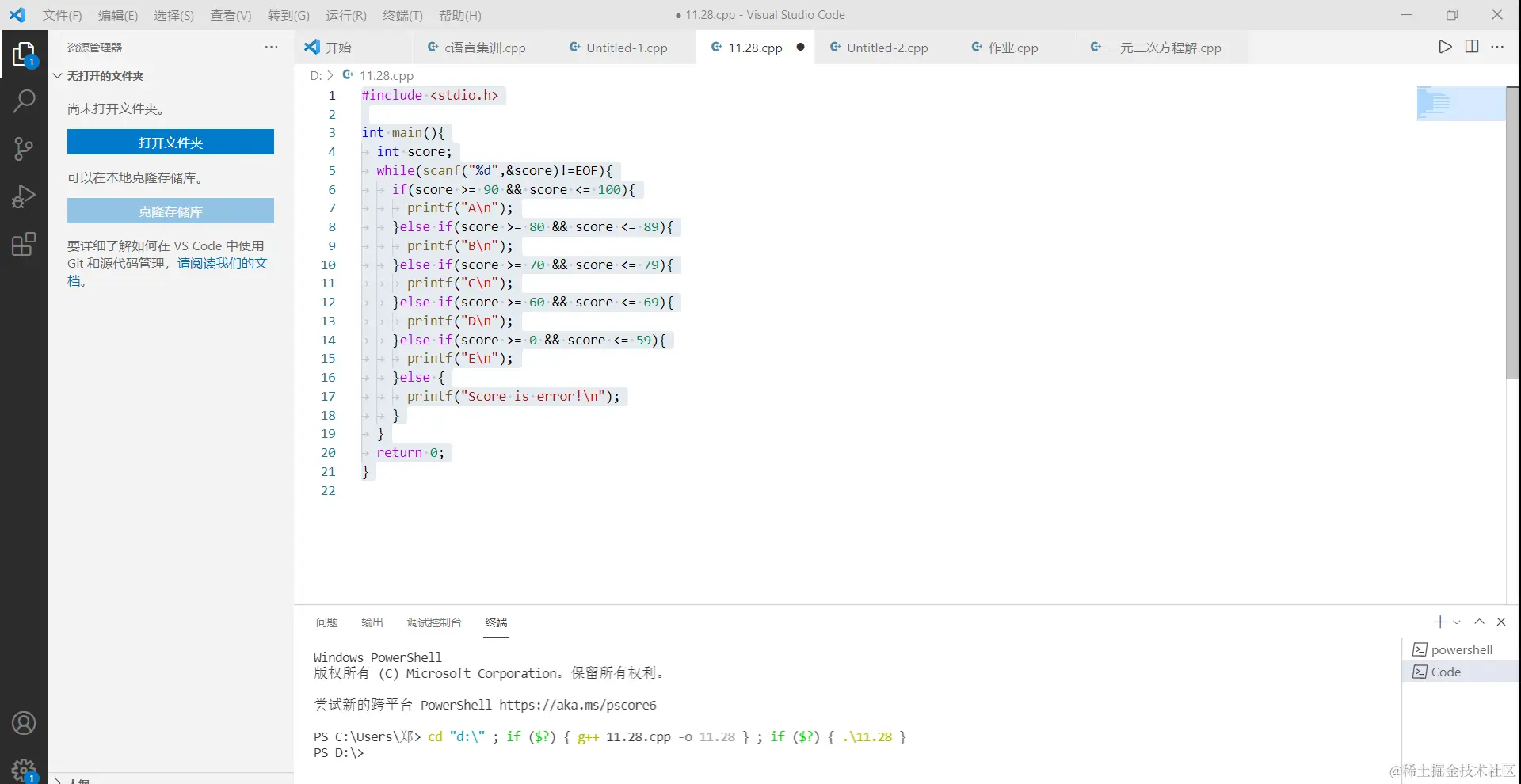1521x784 pixels.
Task: Create a new terminal with plus icon
Action: click(1440, 622)
